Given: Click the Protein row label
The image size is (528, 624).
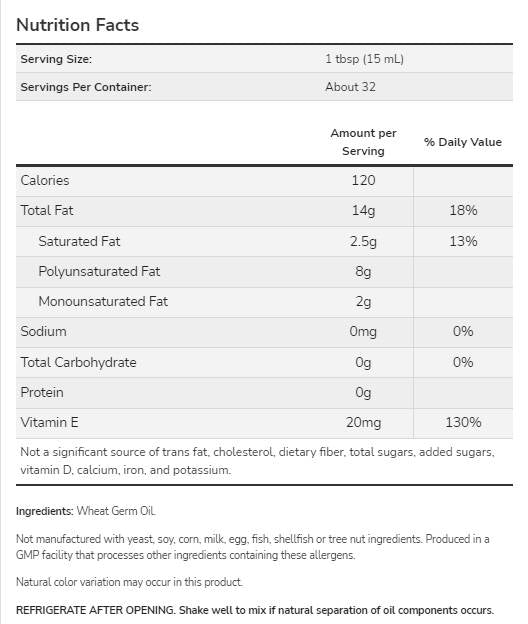Looking at the screenshot, I should [x=42, y=392].
